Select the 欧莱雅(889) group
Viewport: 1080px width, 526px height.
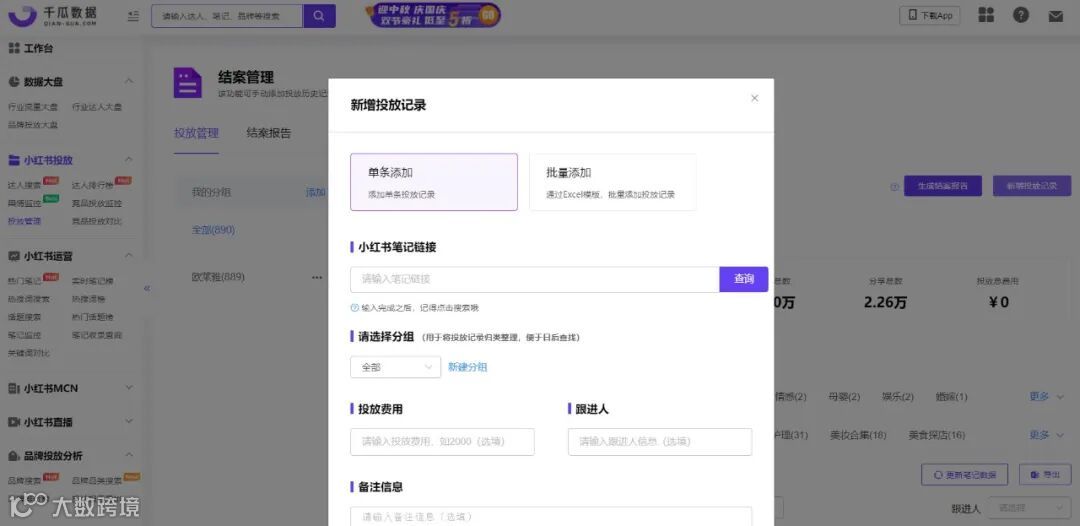(x=218, y=277)
